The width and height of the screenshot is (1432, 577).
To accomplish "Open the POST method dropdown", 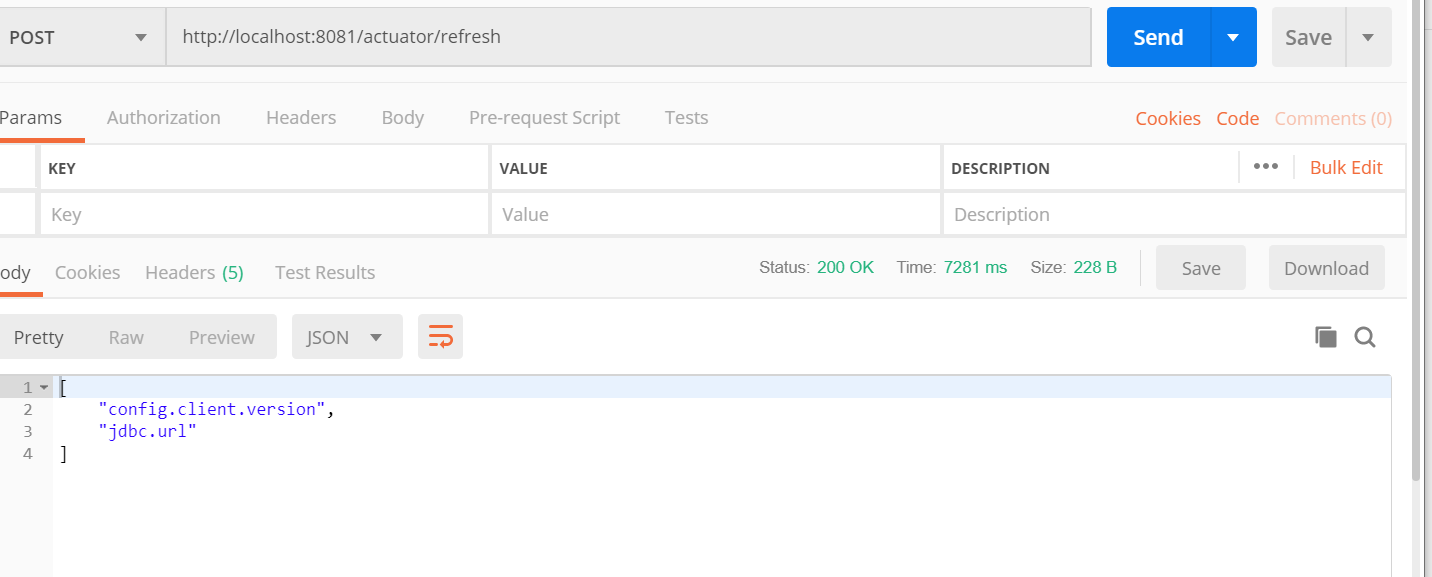I will [x=80, y=37].
